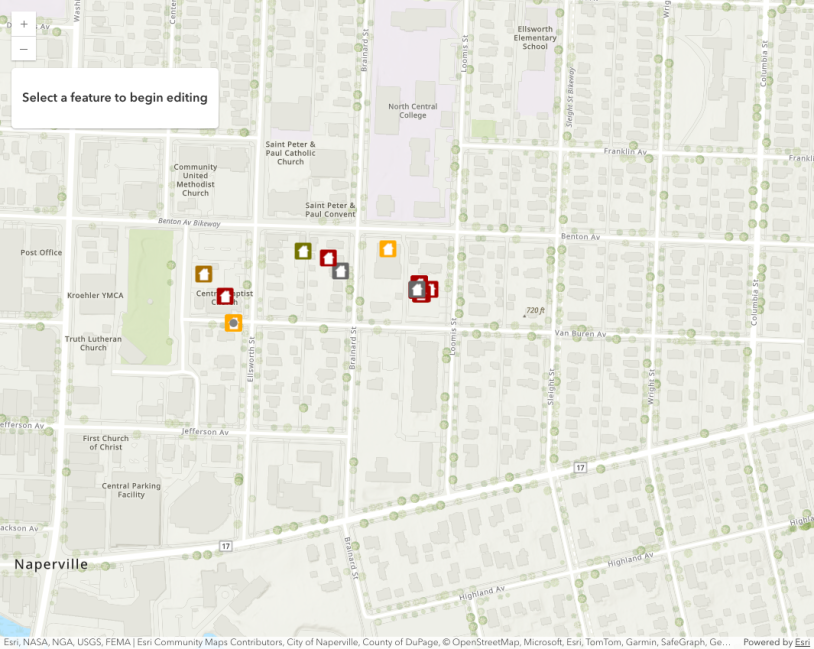Select the orange house marker near Brainard St
Viewport: 814px width, 649px height.
click(x=388, y=249)
